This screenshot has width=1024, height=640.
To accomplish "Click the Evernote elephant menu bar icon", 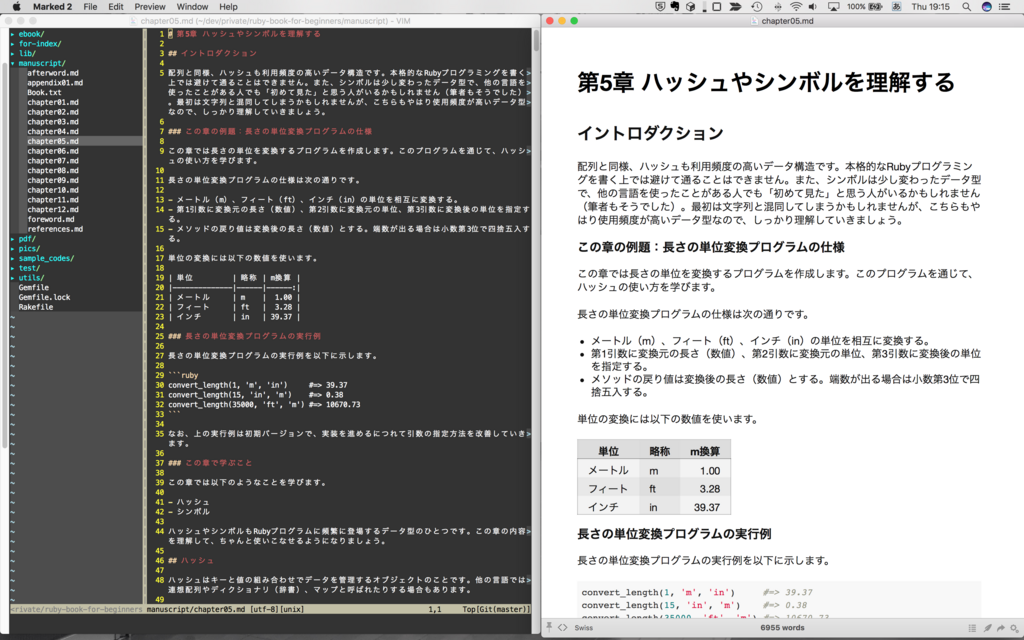I will [675, 7].
